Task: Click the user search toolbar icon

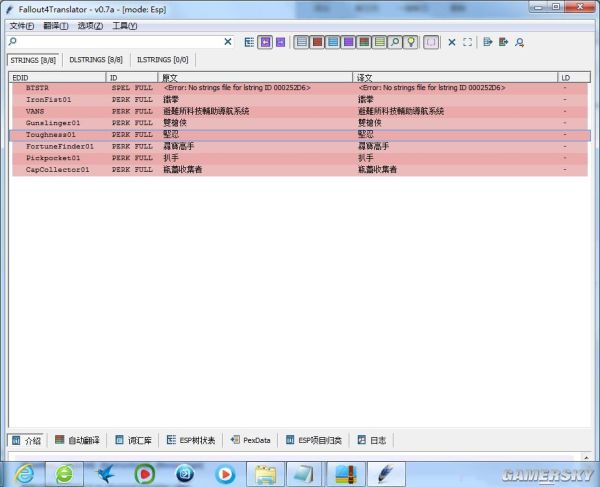Action: point(519,42)
